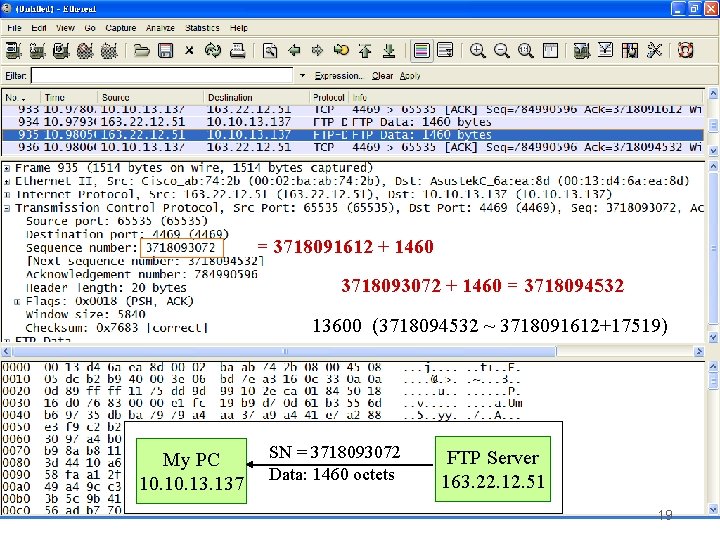
Task: Open the Help menu
Action: pos(238,28)
